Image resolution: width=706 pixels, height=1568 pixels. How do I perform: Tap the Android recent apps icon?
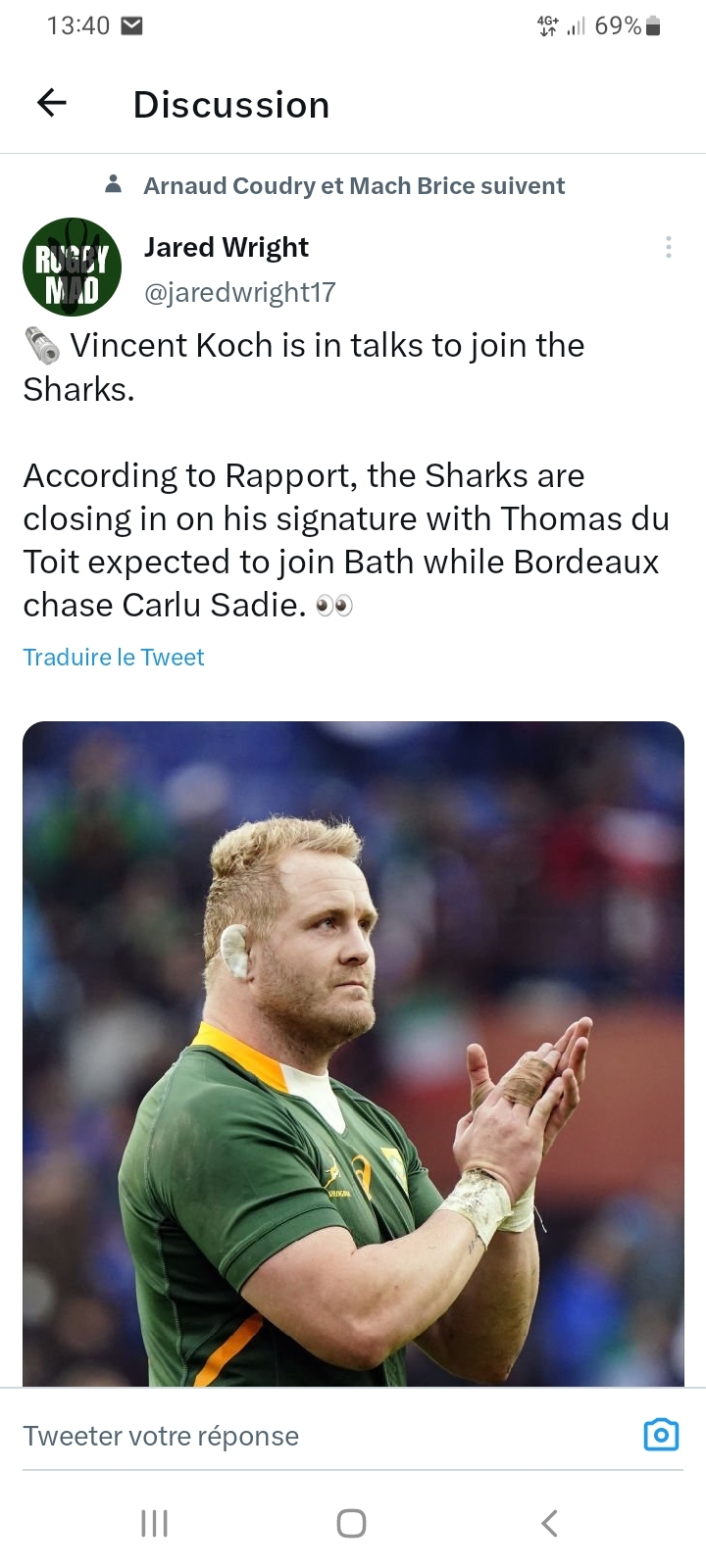pyautogui.click(x=155, y=1523)
